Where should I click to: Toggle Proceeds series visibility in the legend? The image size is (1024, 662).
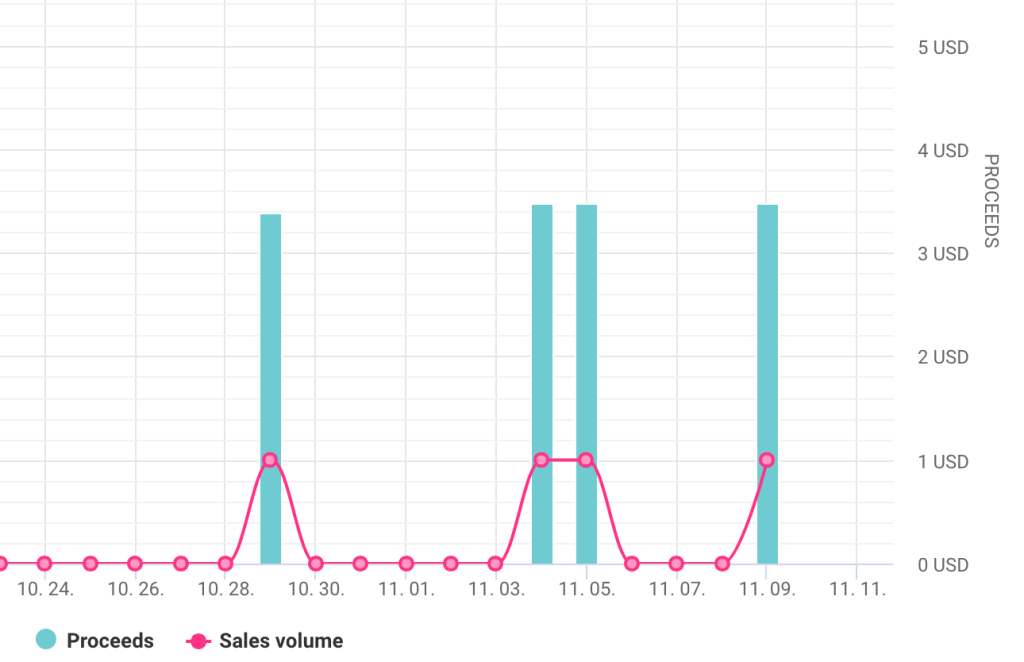[x=45, y=640]
